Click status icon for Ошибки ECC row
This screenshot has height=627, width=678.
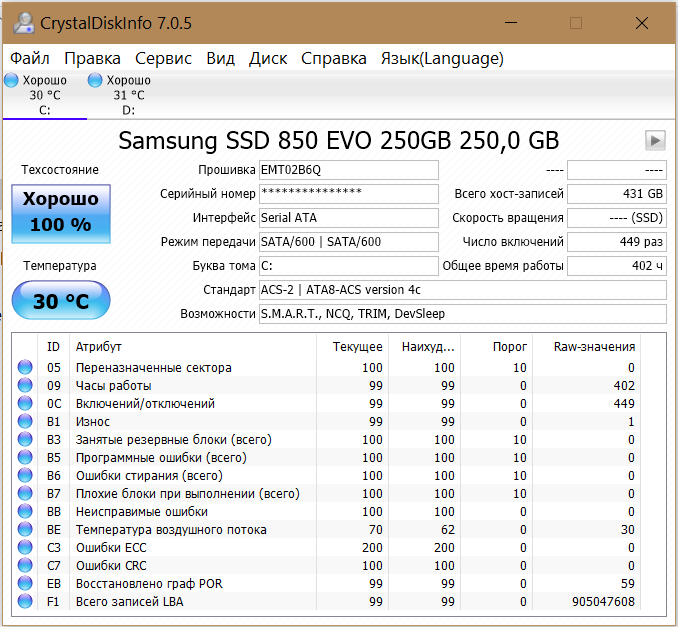coord(25,547)
